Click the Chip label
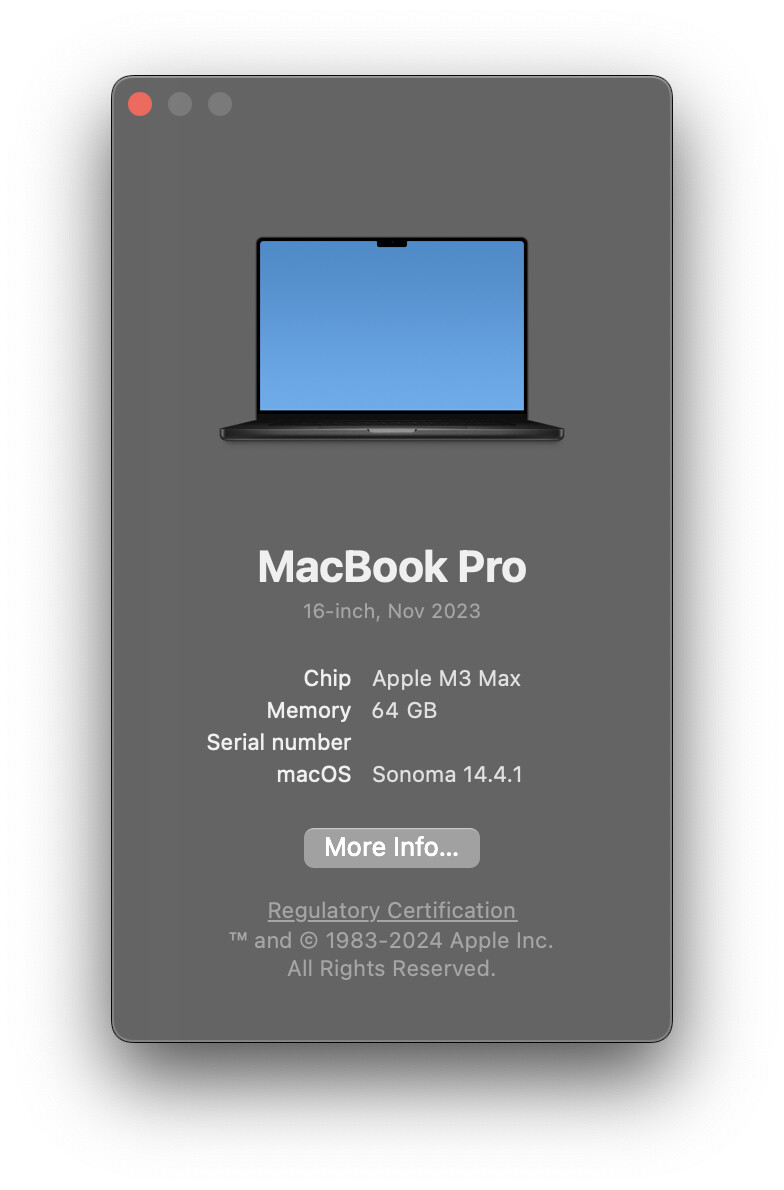 click(x=327, y=678)
